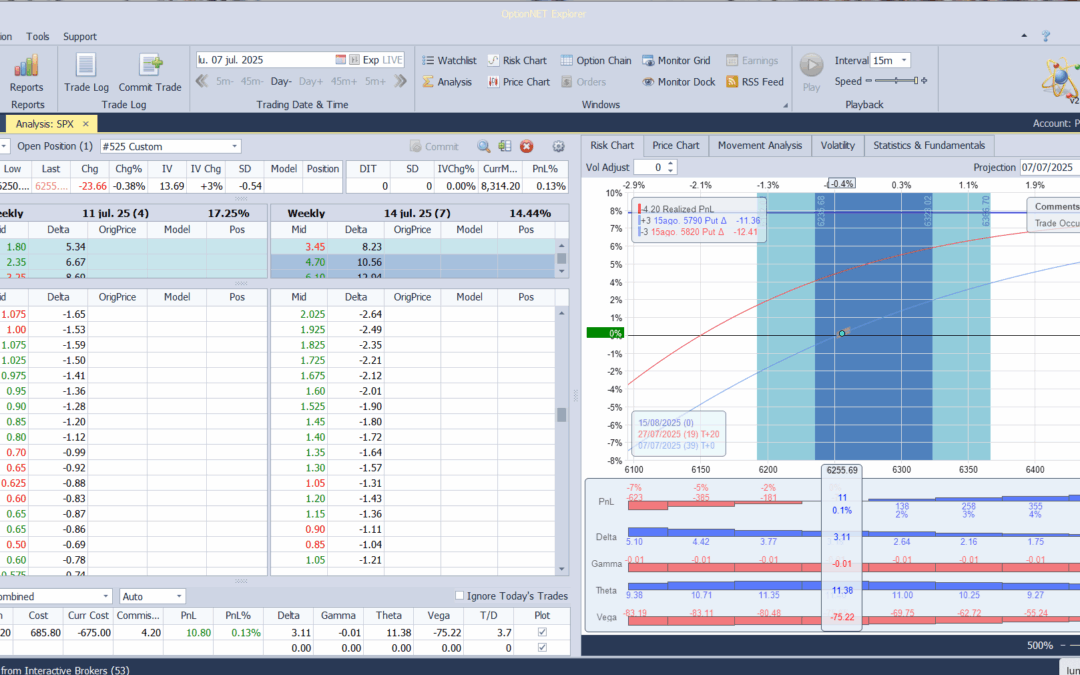Screen dimensions: 1080x675
Task: Click the Vol Adjust value field
Action: pos(650,167)
